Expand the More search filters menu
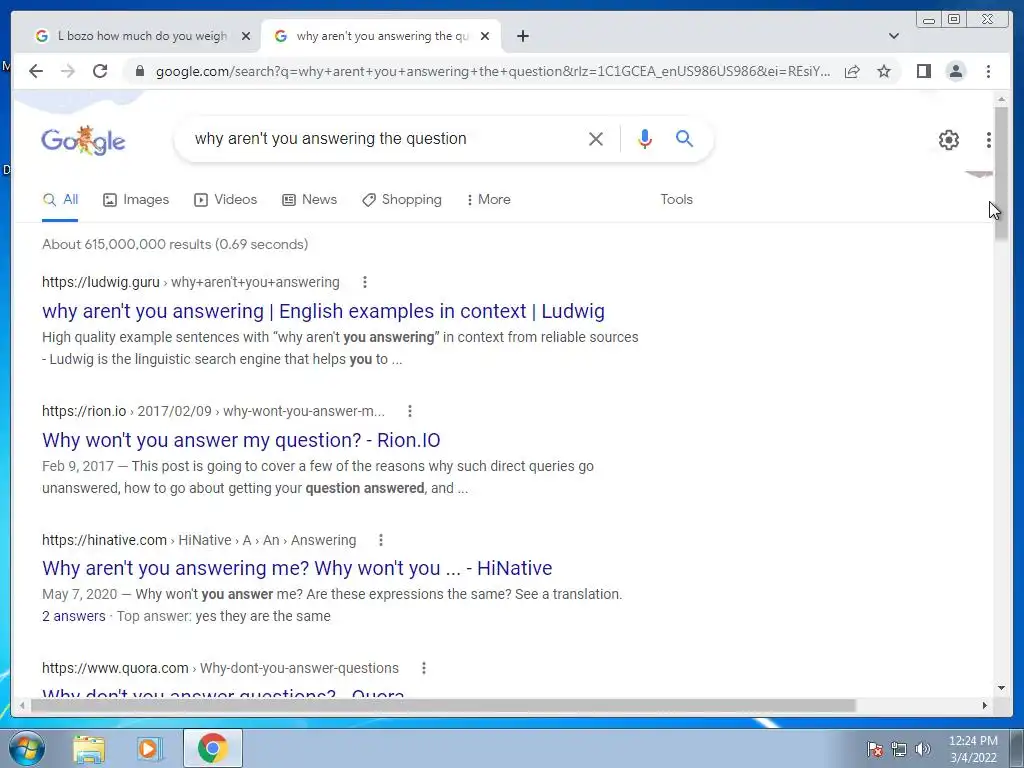 coord(488,199)
